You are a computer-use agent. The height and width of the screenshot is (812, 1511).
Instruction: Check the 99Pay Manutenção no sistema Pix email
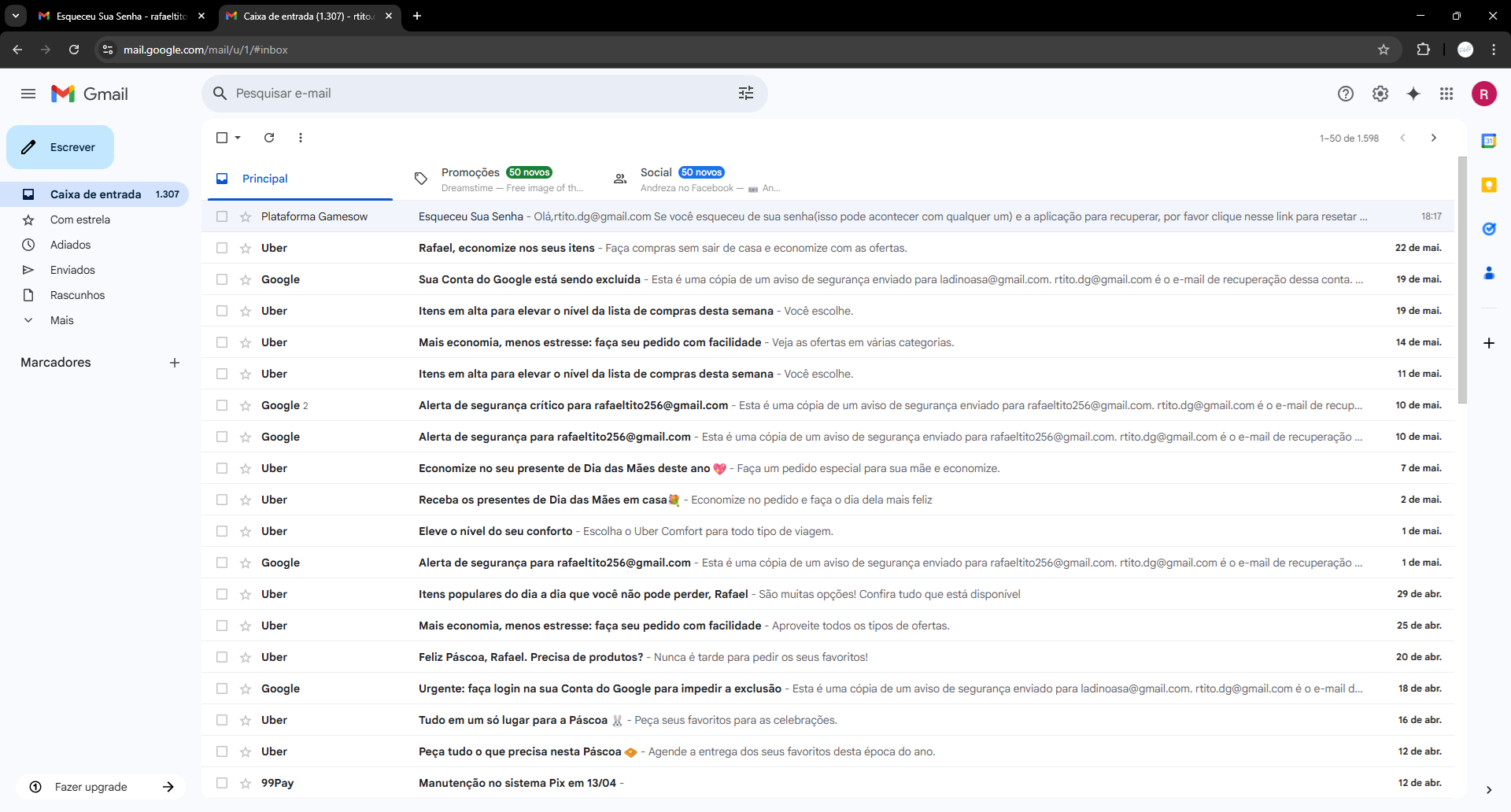click(222, 783)
